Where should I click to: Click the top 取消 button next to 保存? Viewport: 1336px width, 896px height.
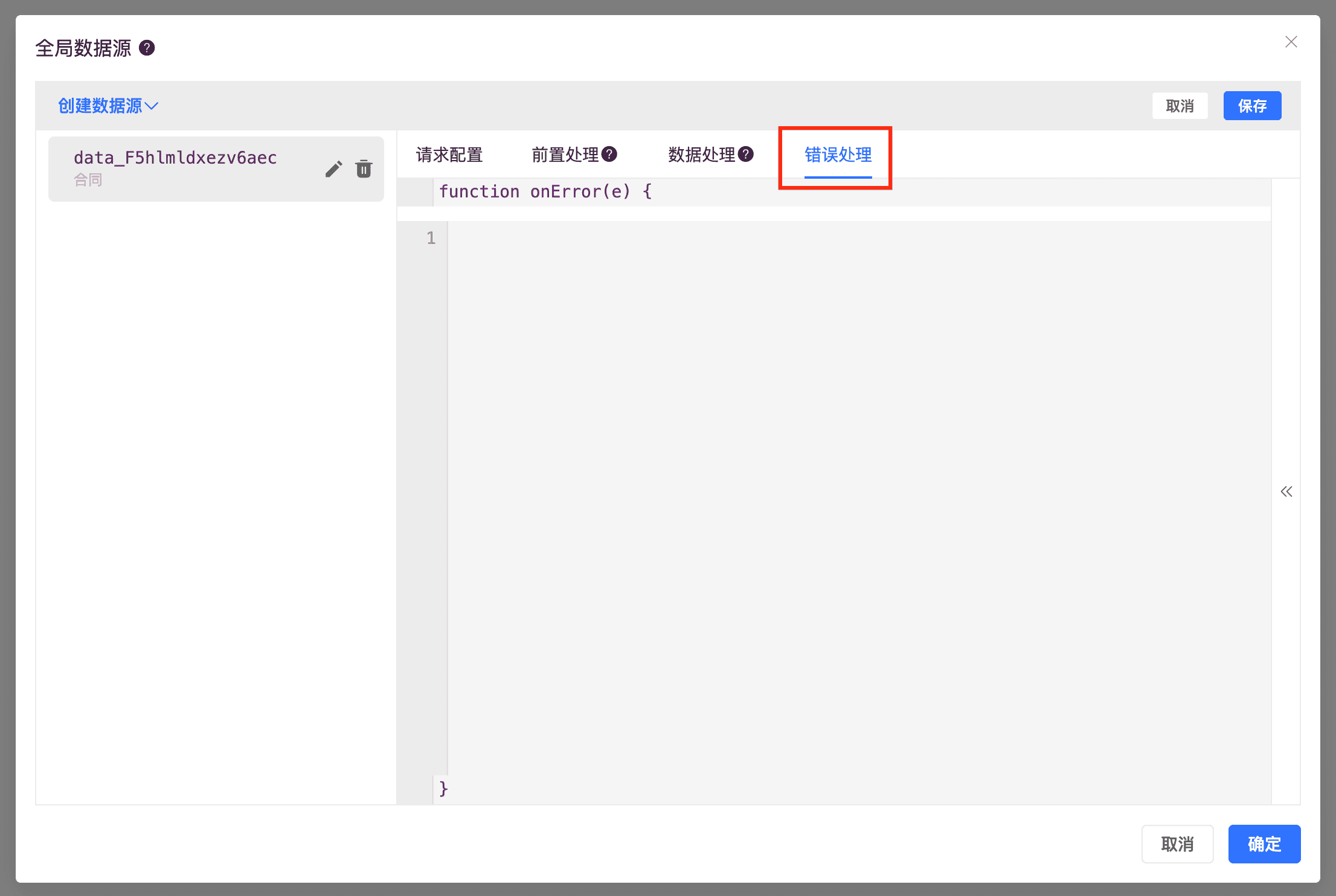click(x=1179, y=106)
